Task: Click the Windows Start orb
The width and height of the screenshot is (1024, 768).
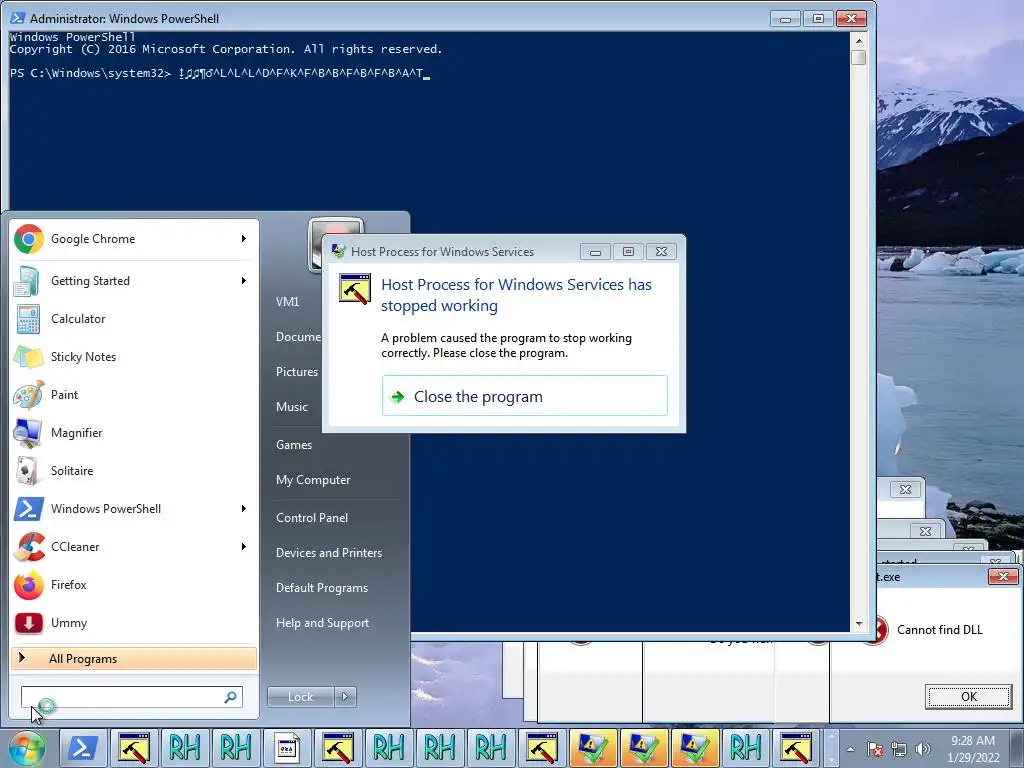Action: [25, 748]
